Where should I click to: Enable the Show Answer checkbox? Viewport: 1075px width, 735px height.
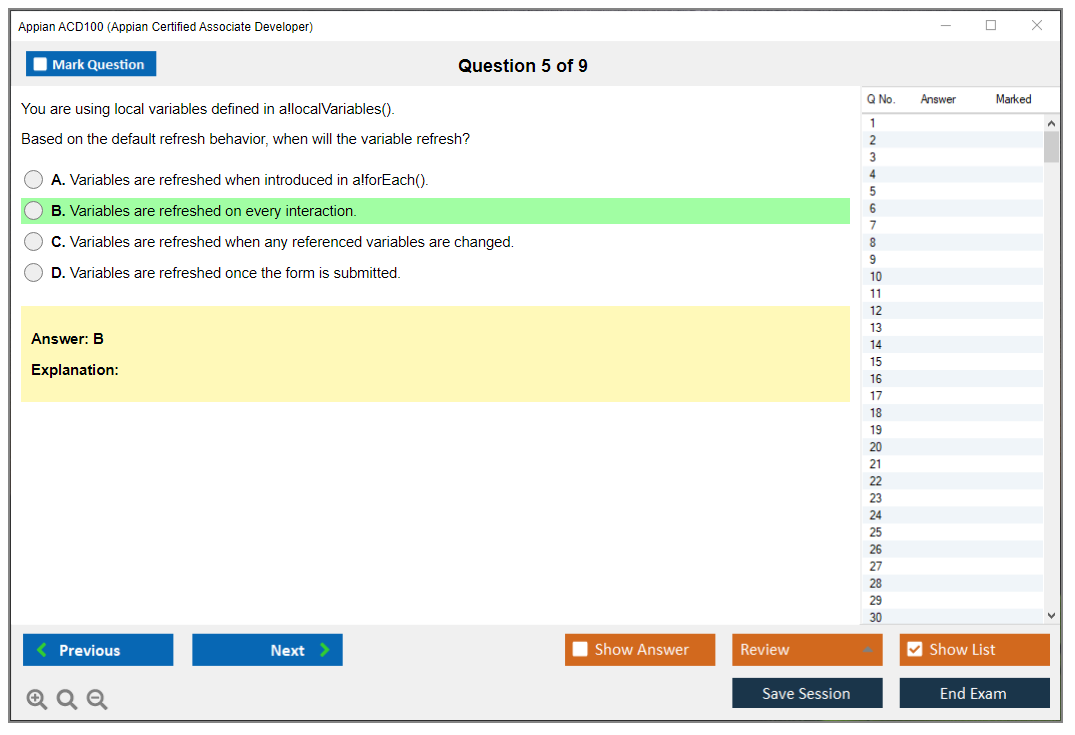click(x=580, y=650)
